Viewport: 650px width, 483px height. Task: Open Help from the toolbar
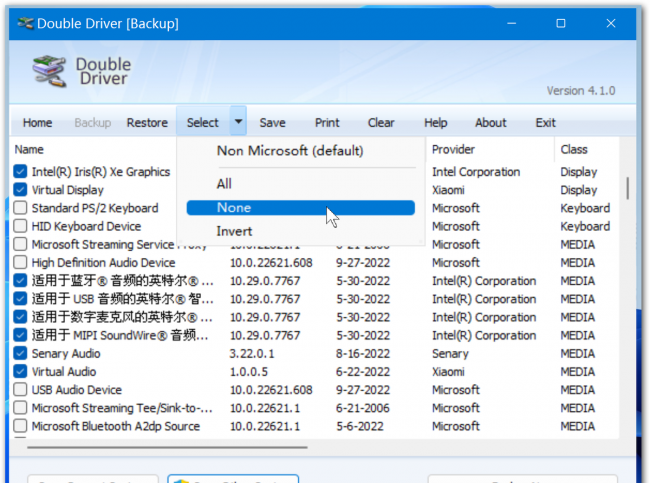pos(436,123)
